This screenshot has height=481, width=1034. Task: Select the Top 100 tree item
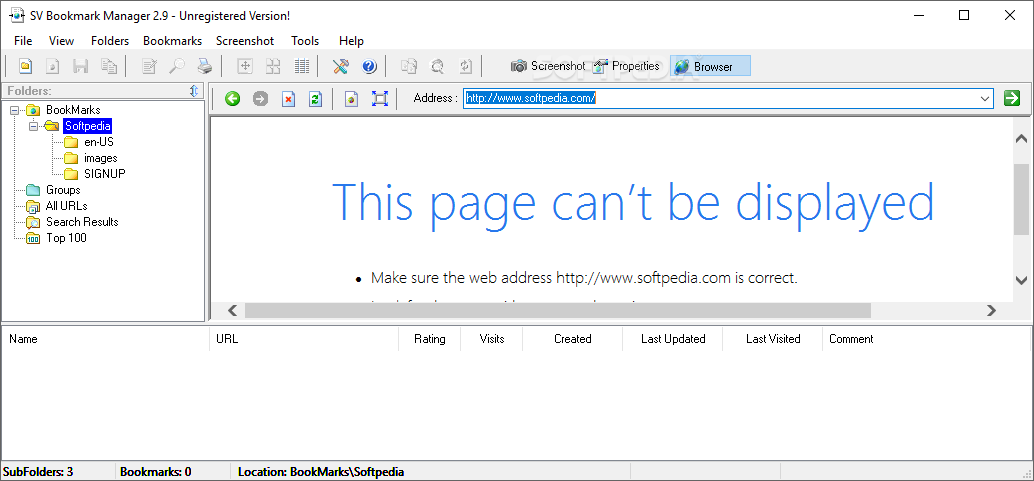click(66, 238)
